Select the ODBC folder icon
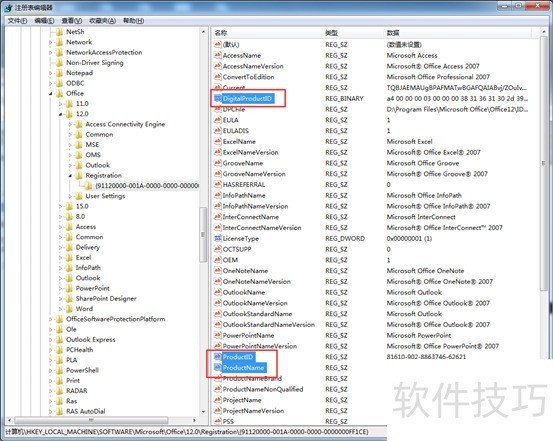 pyautogui.click(x=59, y=83)
